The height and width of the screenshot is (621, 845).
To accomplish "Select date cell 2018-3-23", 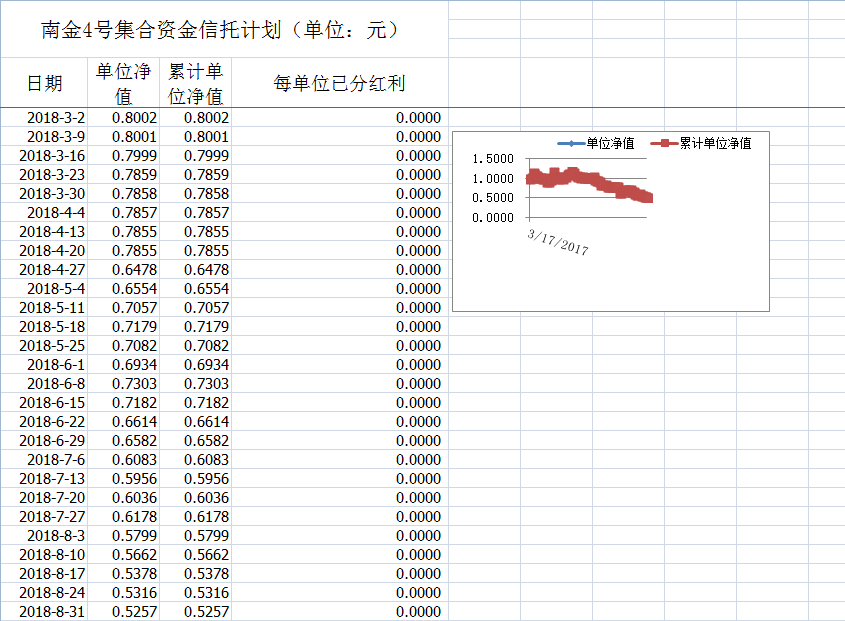I will point(44,175).
